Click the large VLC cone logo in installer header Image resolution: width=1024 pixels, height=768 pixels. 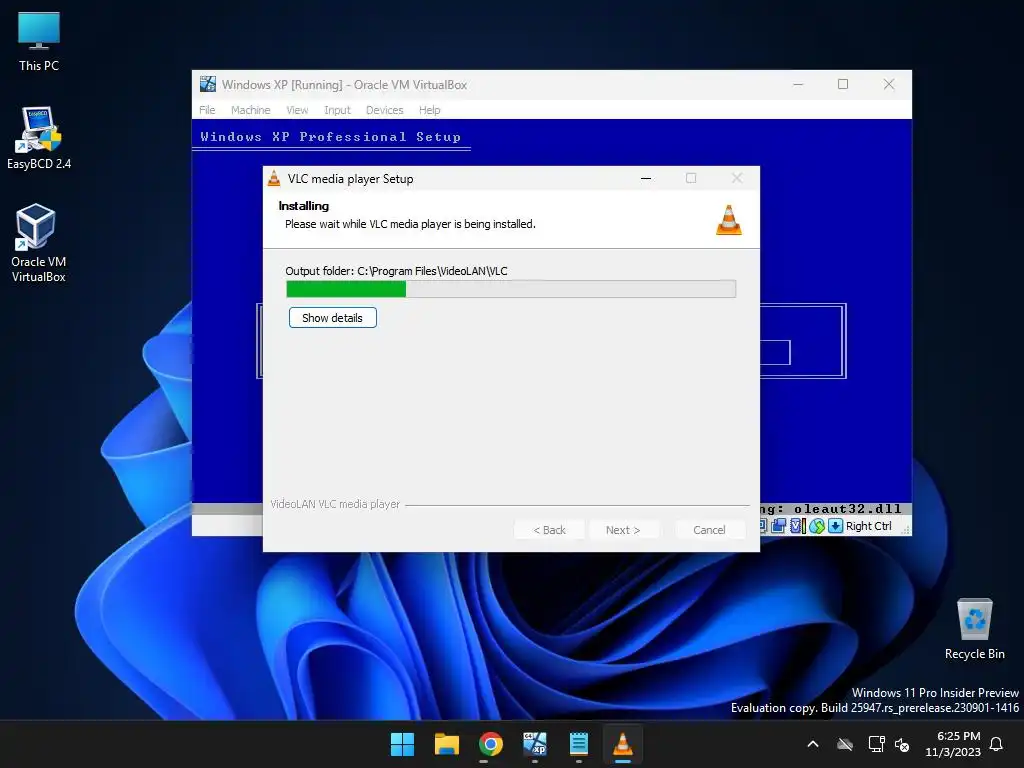point(729,220)
